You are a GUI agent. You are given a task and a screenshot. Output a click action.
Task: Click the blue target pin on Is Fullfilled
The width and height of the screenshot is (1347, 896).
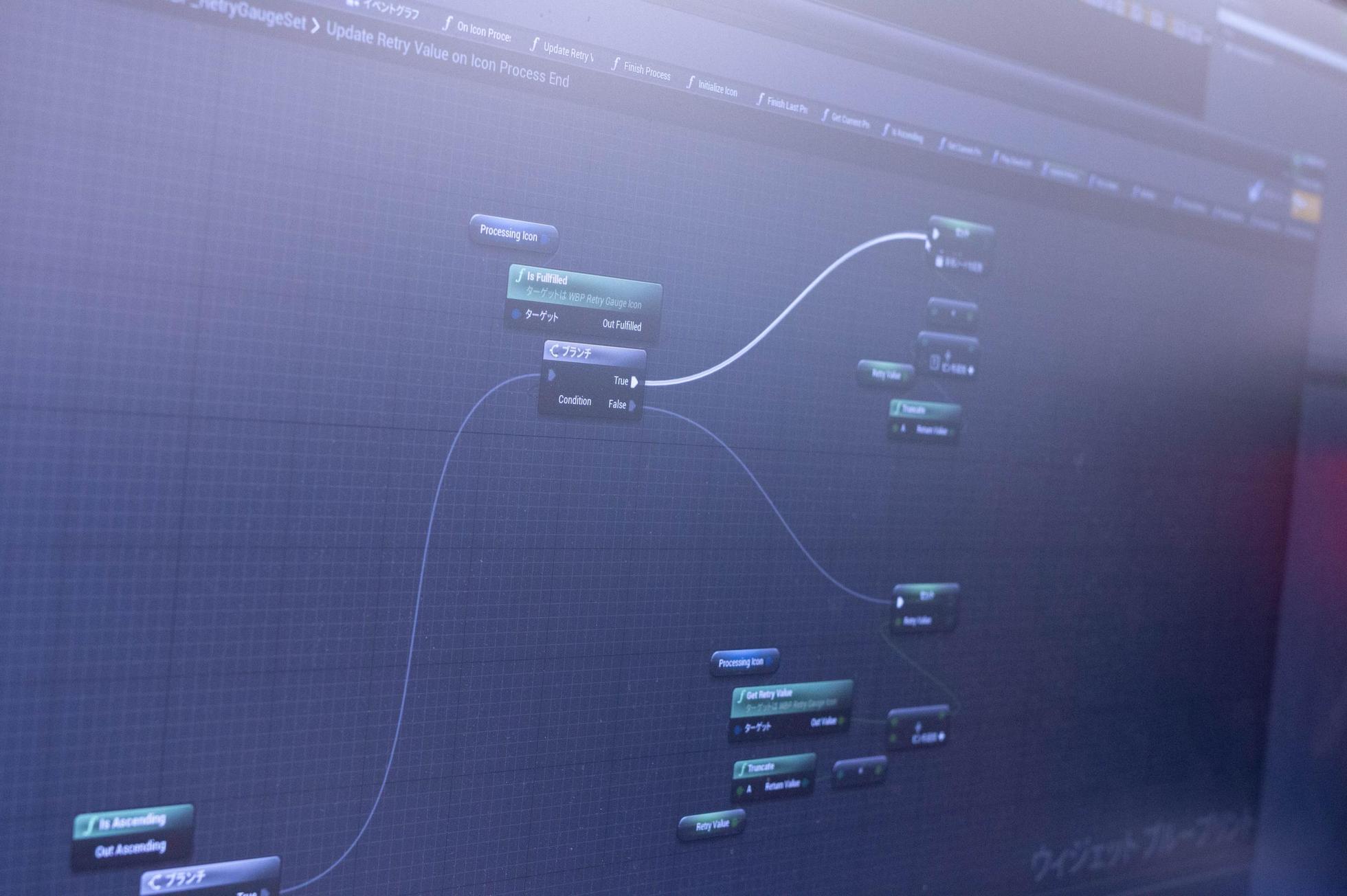coord(516,314)
